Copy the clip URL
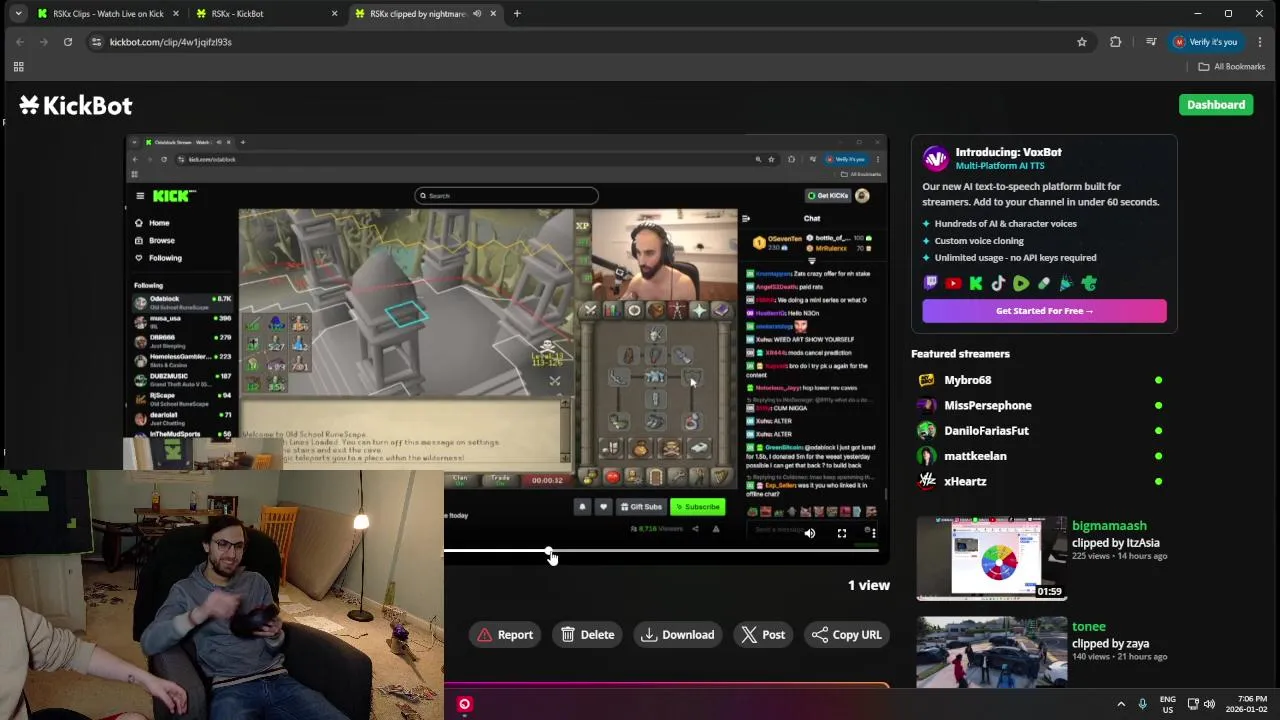The width and height of the screenshot is (1280, 720). click(x=846, y=634)
